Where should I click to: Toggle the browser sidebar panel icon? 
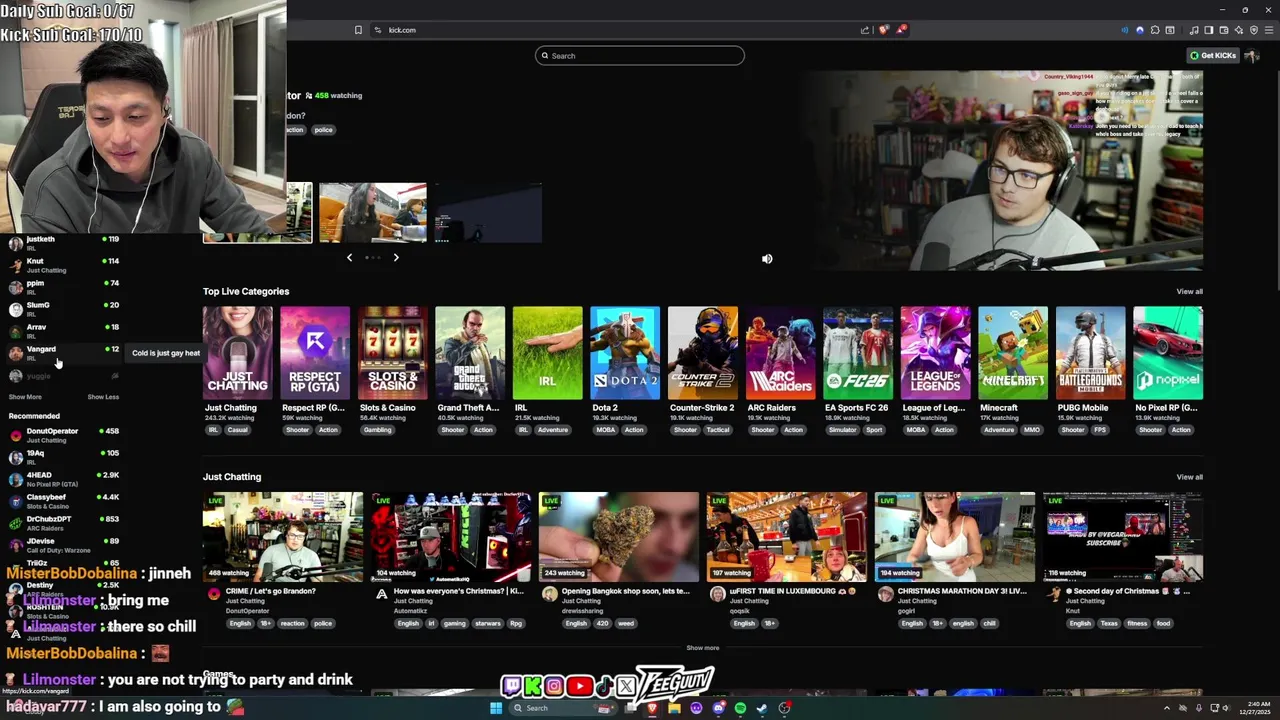pyautogui.click(x=1209, y=30)
